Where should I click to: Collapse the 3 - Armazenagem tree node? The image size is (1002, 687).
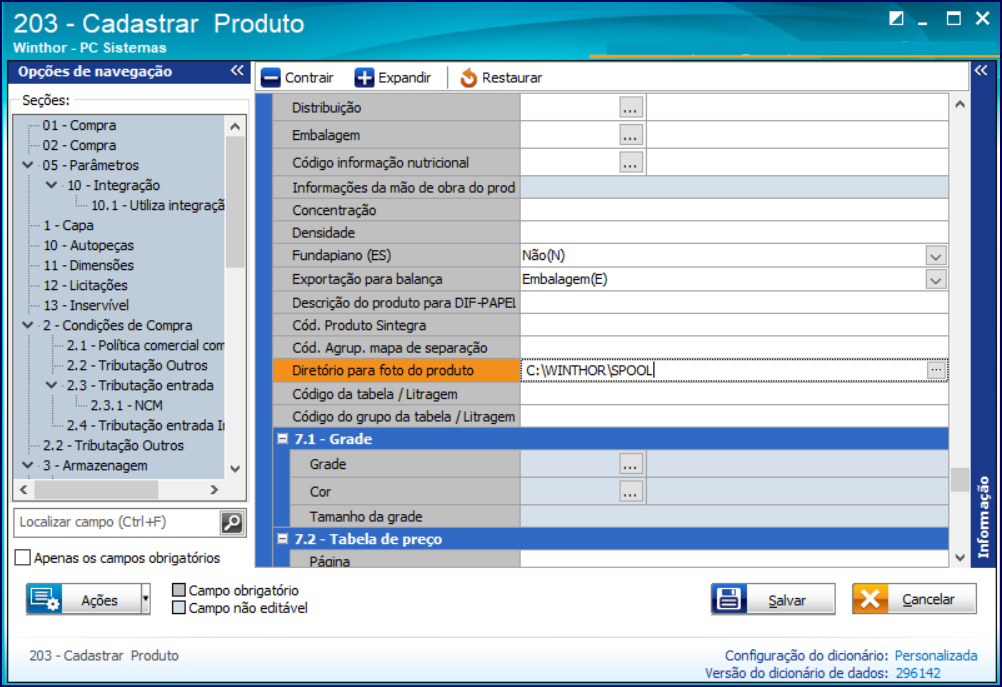click(27, 465)
